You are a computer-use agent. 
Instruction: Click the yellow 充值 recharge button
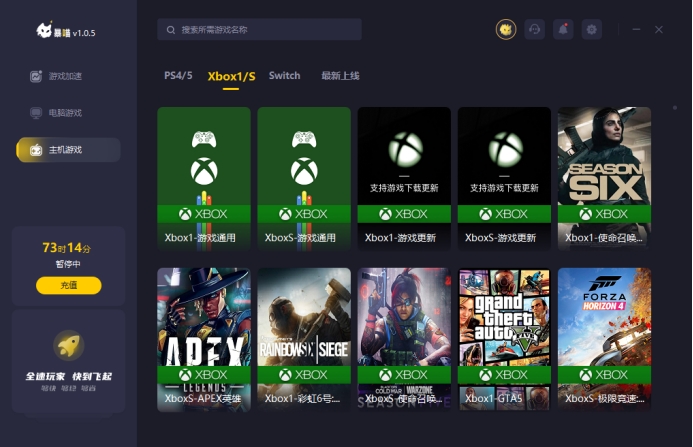(x=69, y=285)
